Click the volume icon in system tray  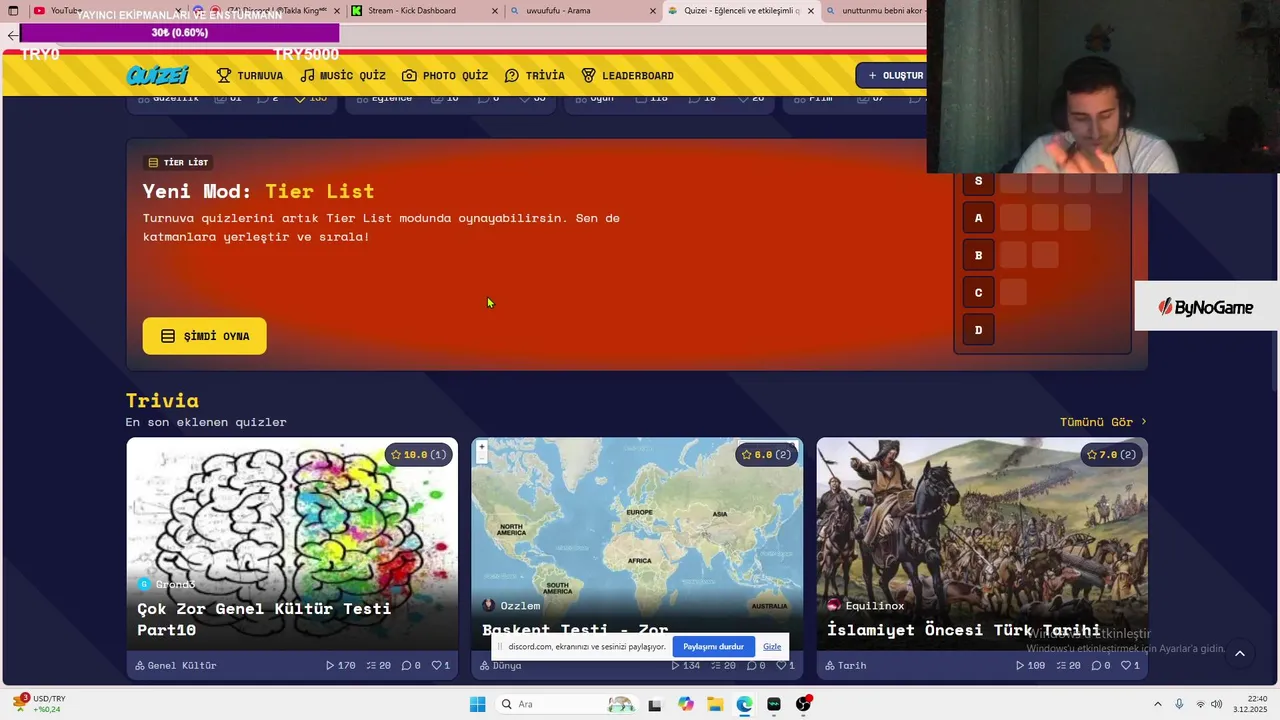[x=1217, y=704]
